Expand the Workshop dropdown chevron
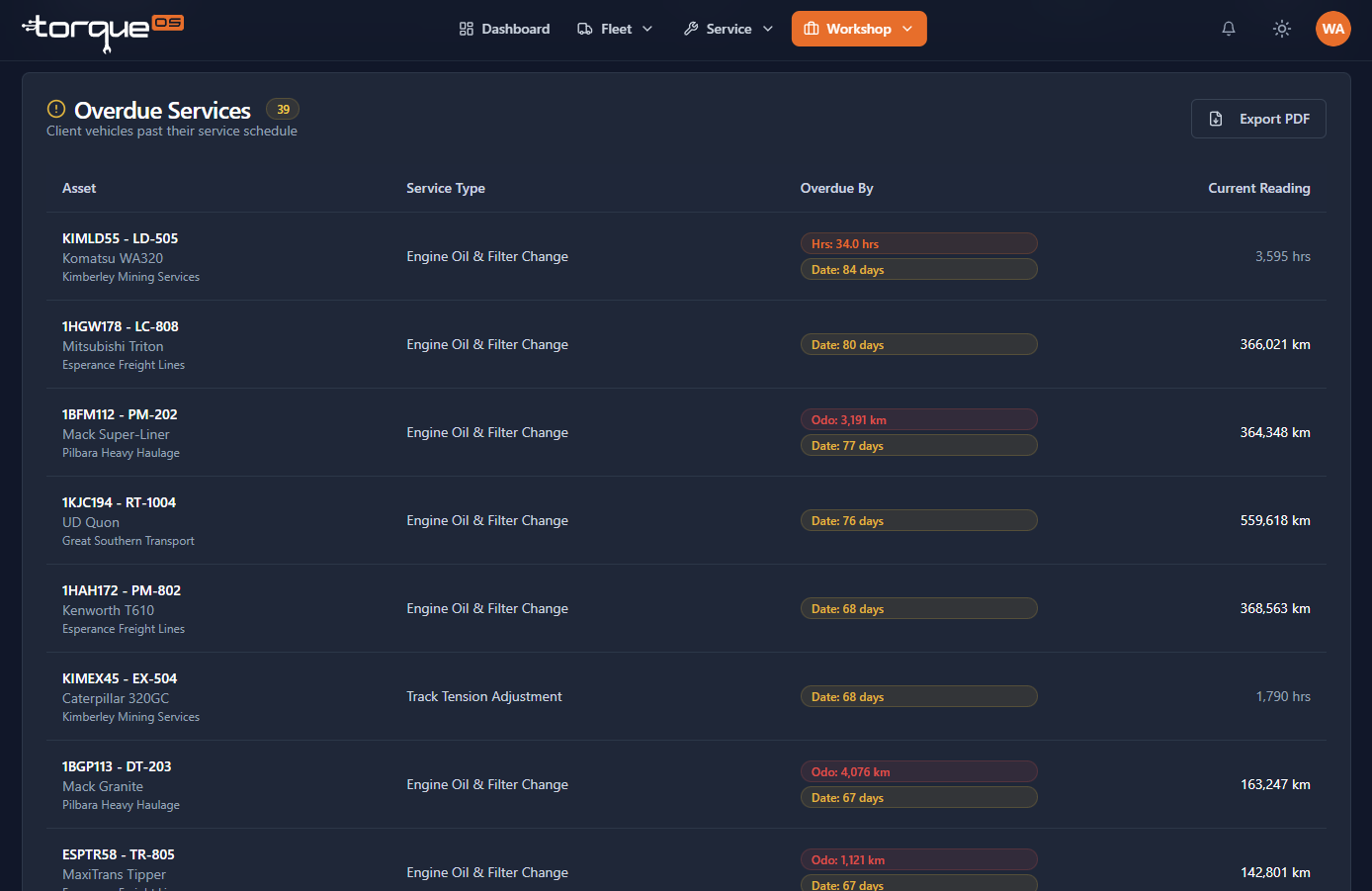 point(907,29)
